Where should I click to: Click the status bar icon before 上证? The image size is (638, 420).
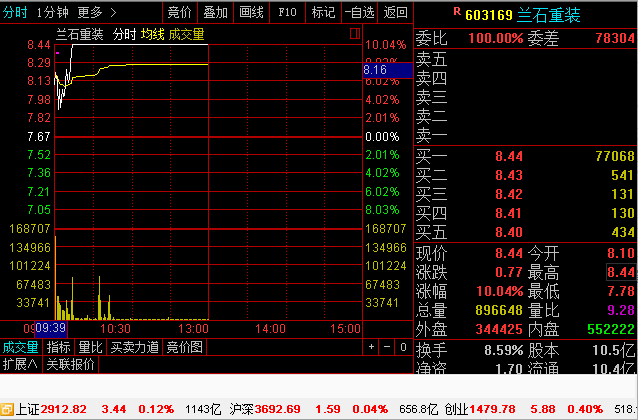point(7,409)
